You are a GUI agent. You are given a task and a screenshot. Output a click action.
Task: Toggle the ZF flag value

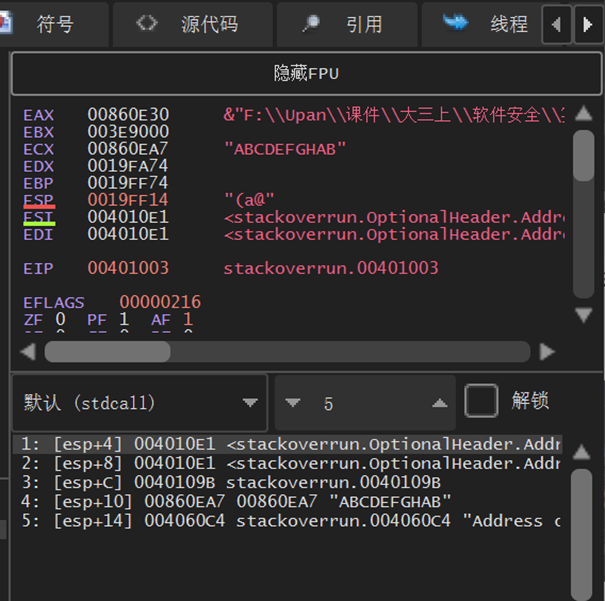click(60, 319)
